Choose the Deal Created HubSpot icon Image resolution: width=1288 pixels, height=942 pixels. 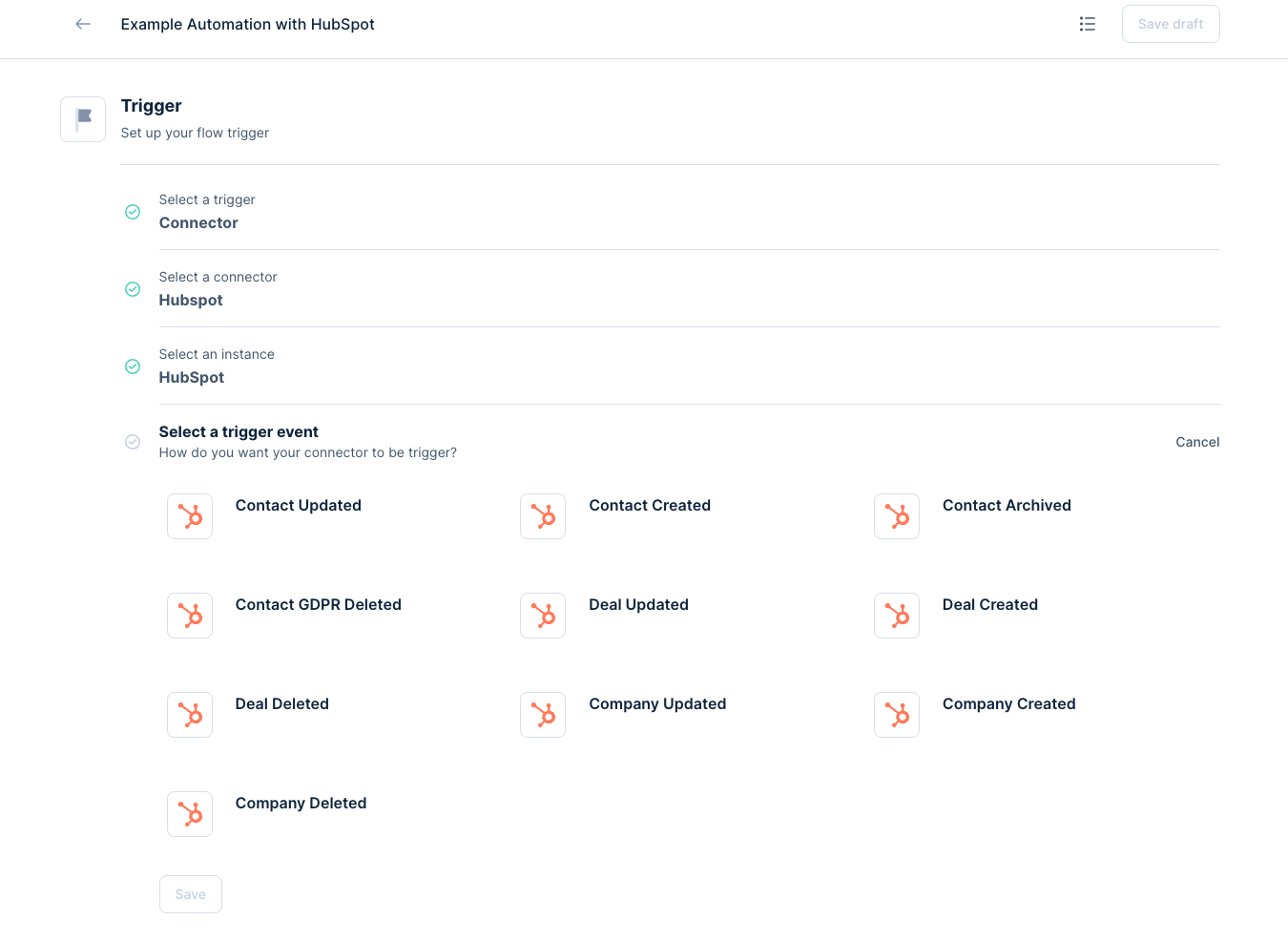[x=897, y=616]
